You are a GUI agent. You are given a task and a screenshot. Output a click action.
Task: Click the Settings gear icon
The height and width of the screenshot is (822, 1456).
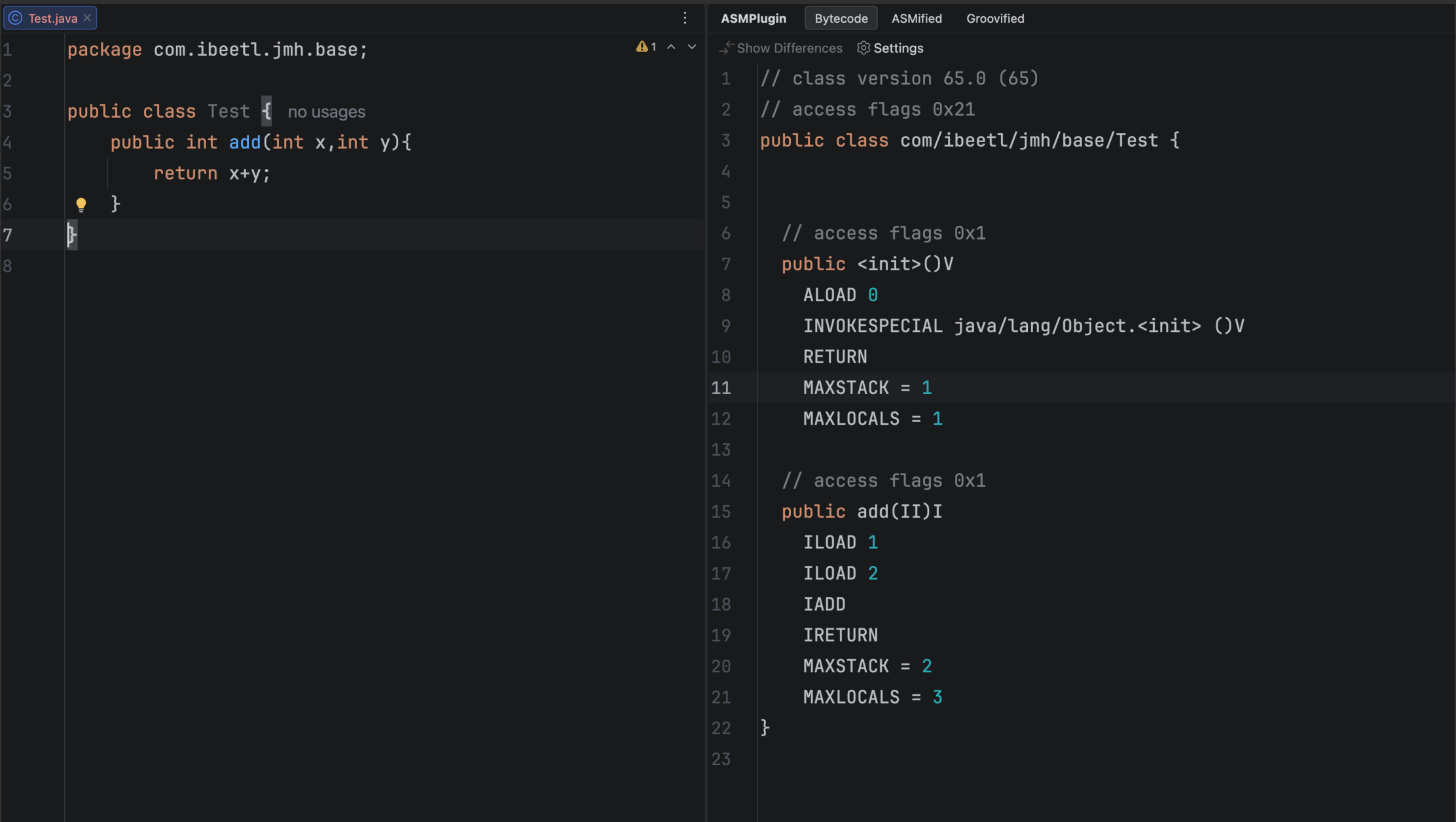tap(864, 48)
